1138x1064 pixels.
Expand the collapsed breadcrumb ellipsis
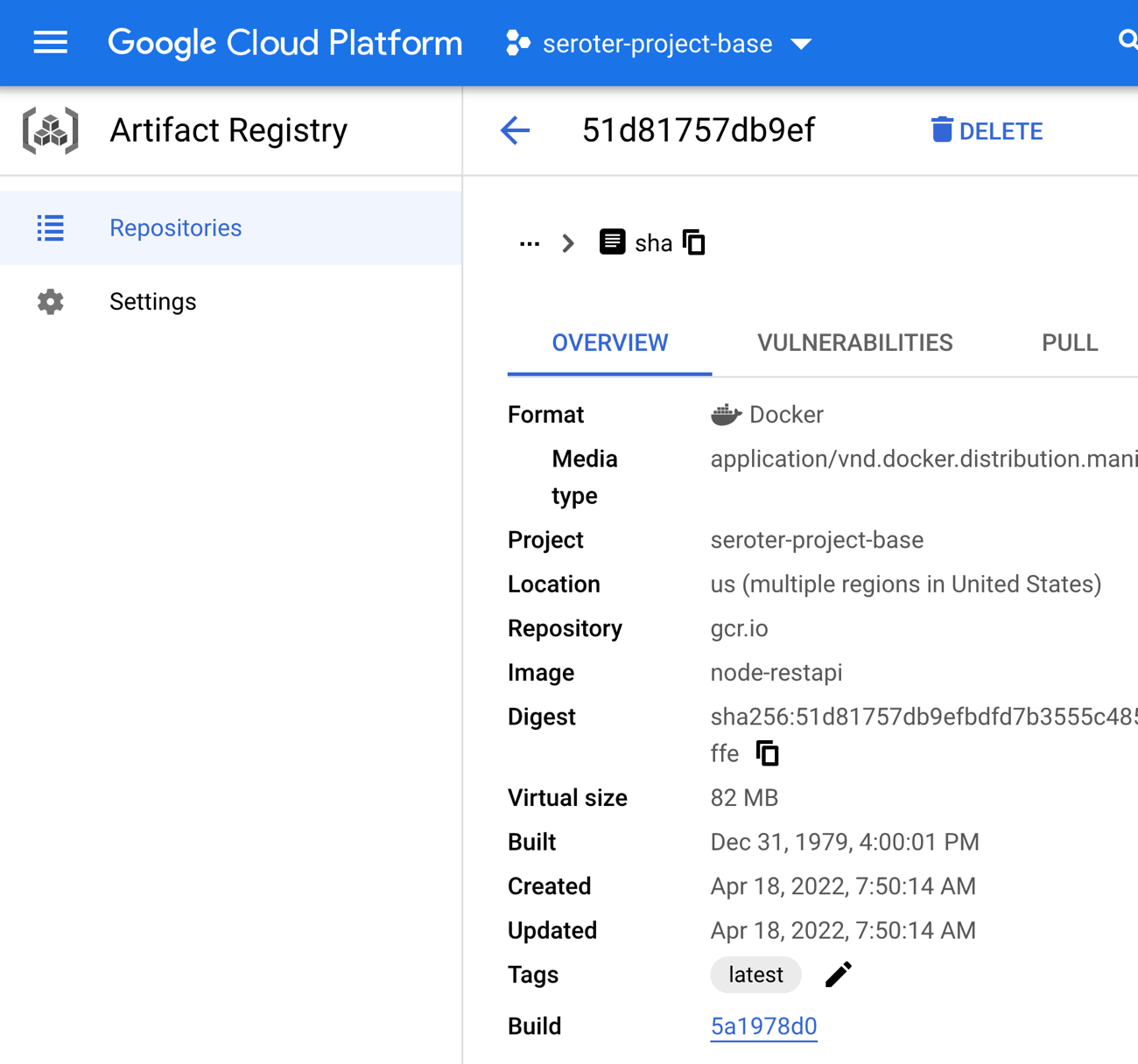(529, 243)
